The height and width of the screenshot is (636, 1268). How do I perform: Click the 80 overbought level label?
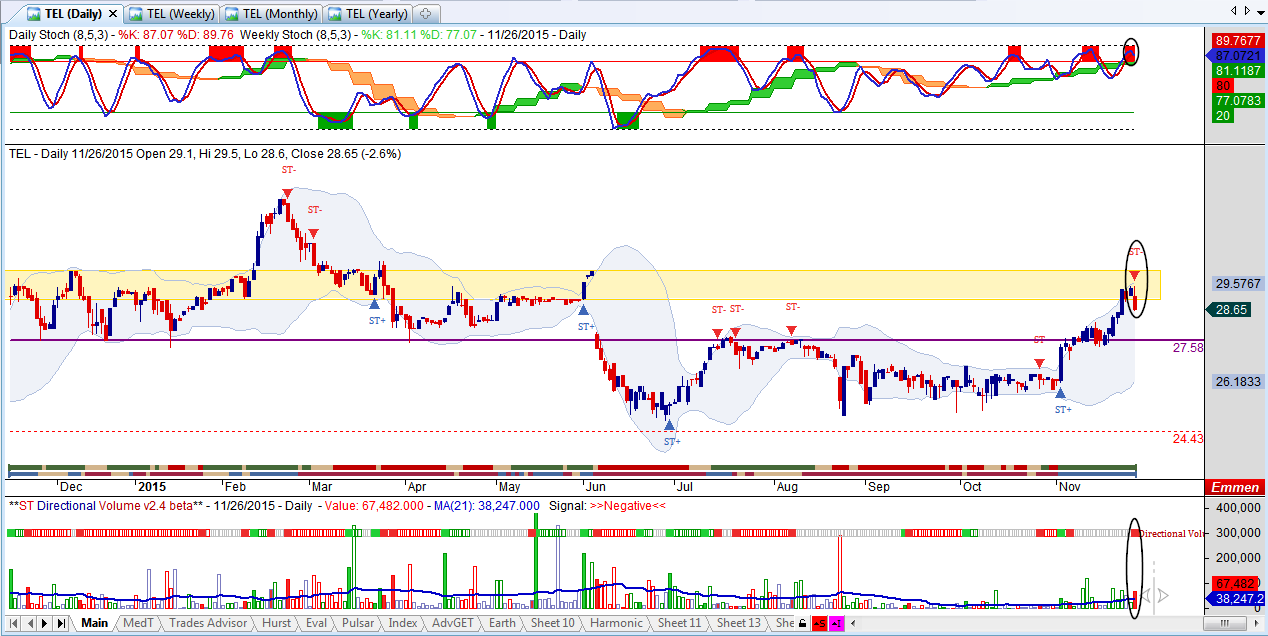click(1222, 86)
